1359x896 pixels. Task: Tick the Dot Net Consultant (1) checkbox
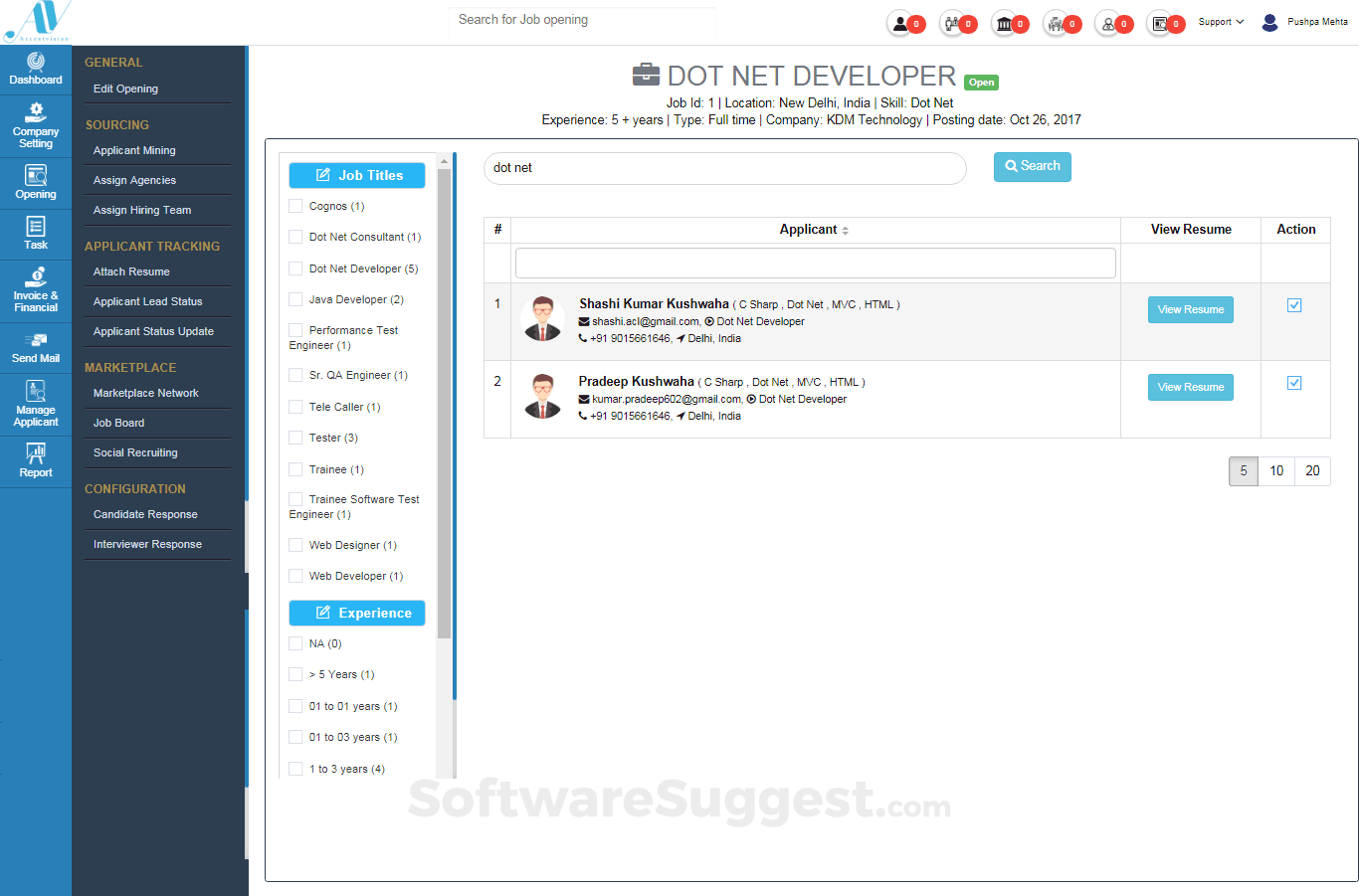[295, 237]
